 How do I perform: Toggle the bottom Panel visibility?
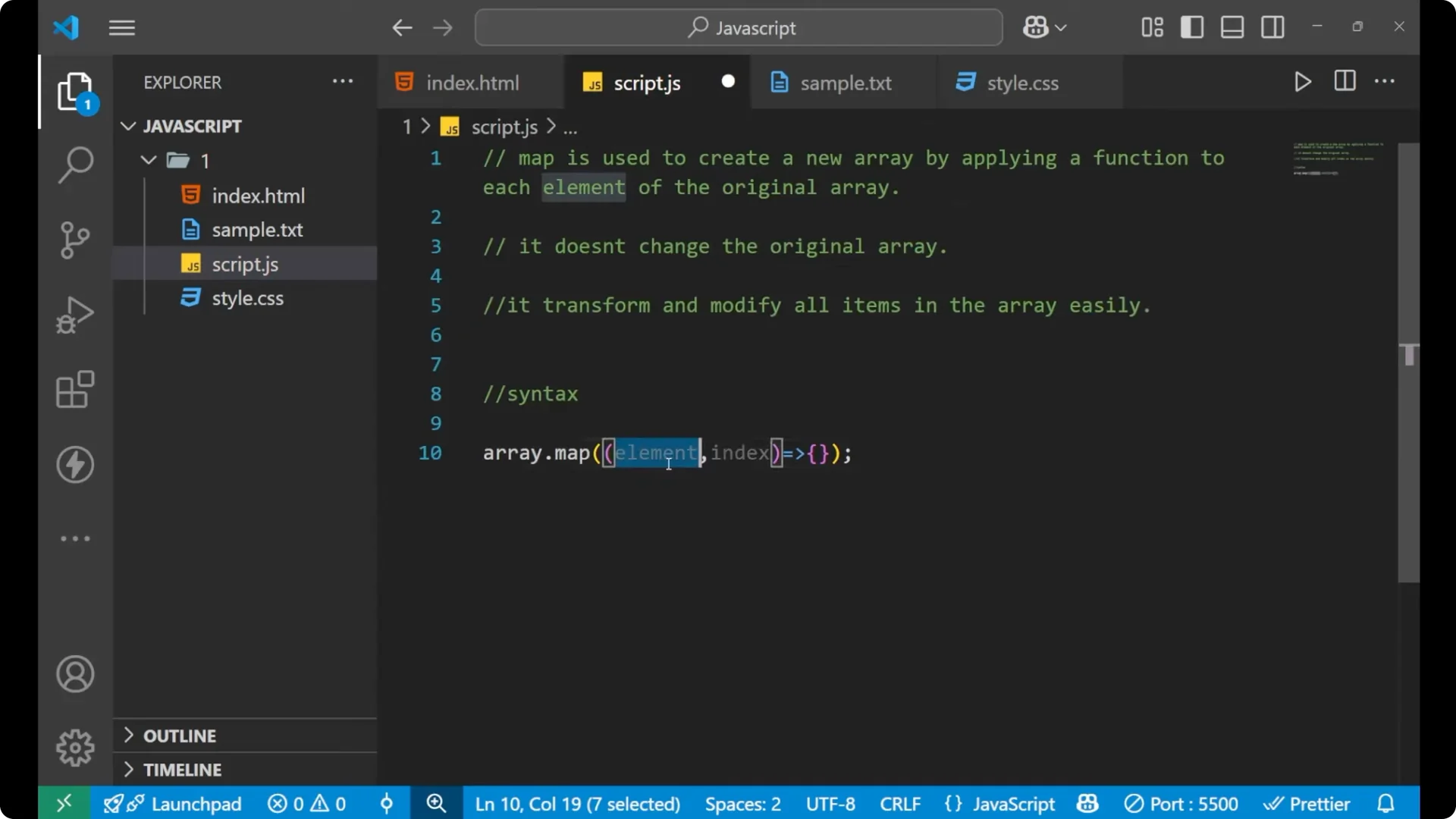[x=1232, y=27]
